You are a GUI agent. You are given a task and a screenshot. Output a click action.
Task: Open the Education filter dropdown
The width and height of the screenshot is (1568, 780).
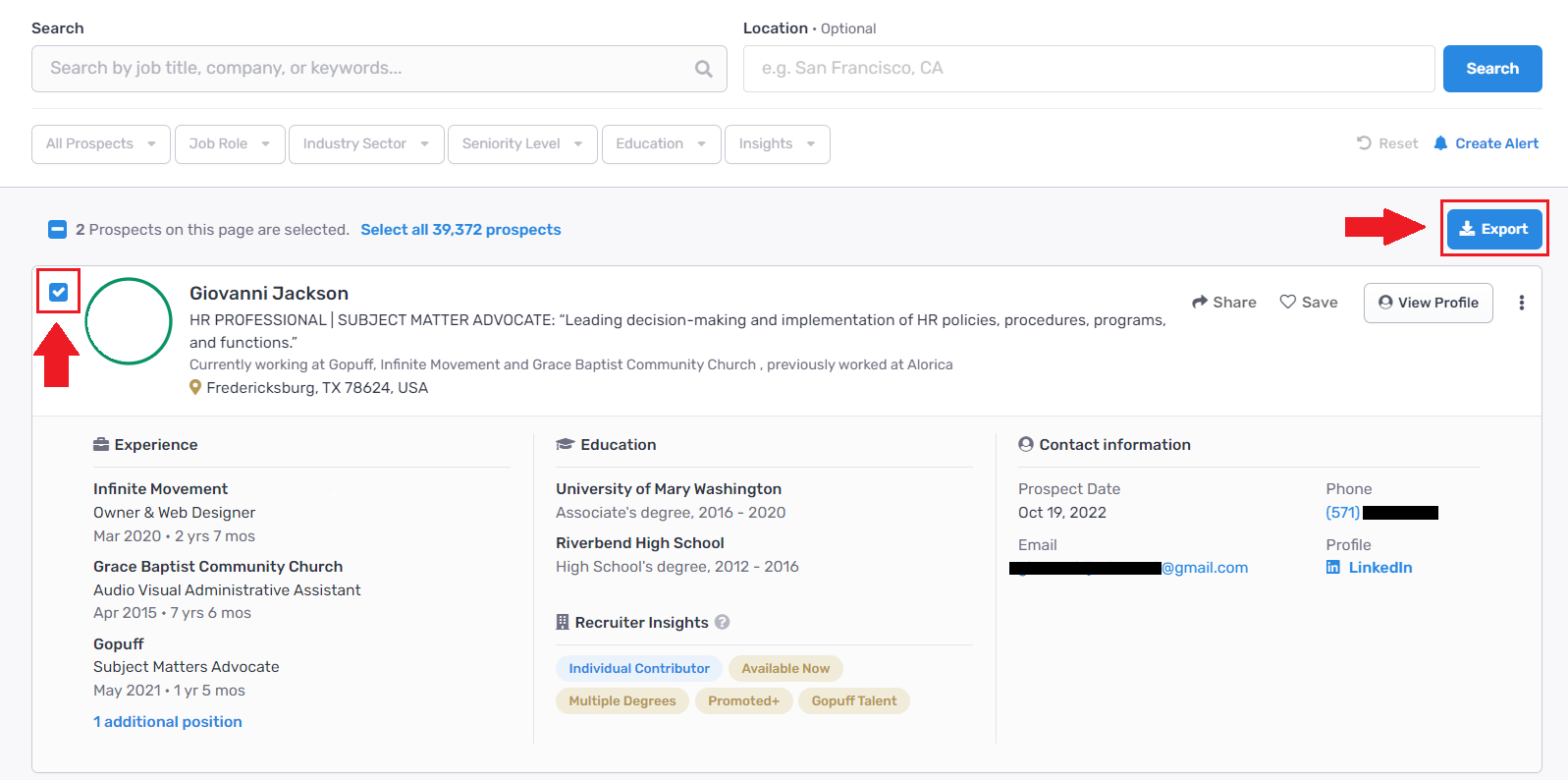(662, 144)
